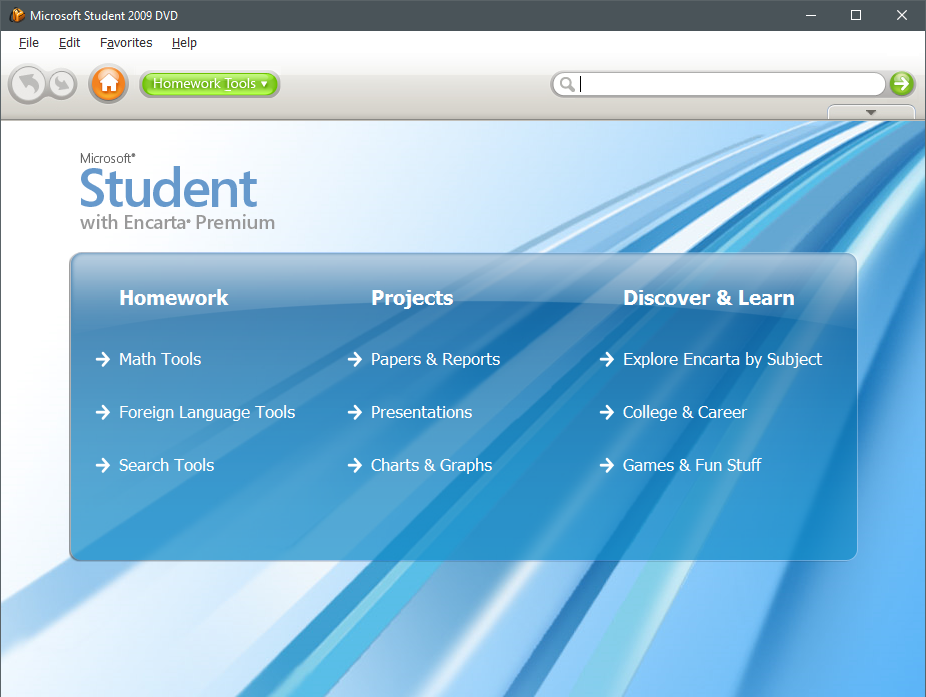The width and height of the screenshot is (926, 697).
Task: Open Papers & Reports link
Action: (435, 359)
